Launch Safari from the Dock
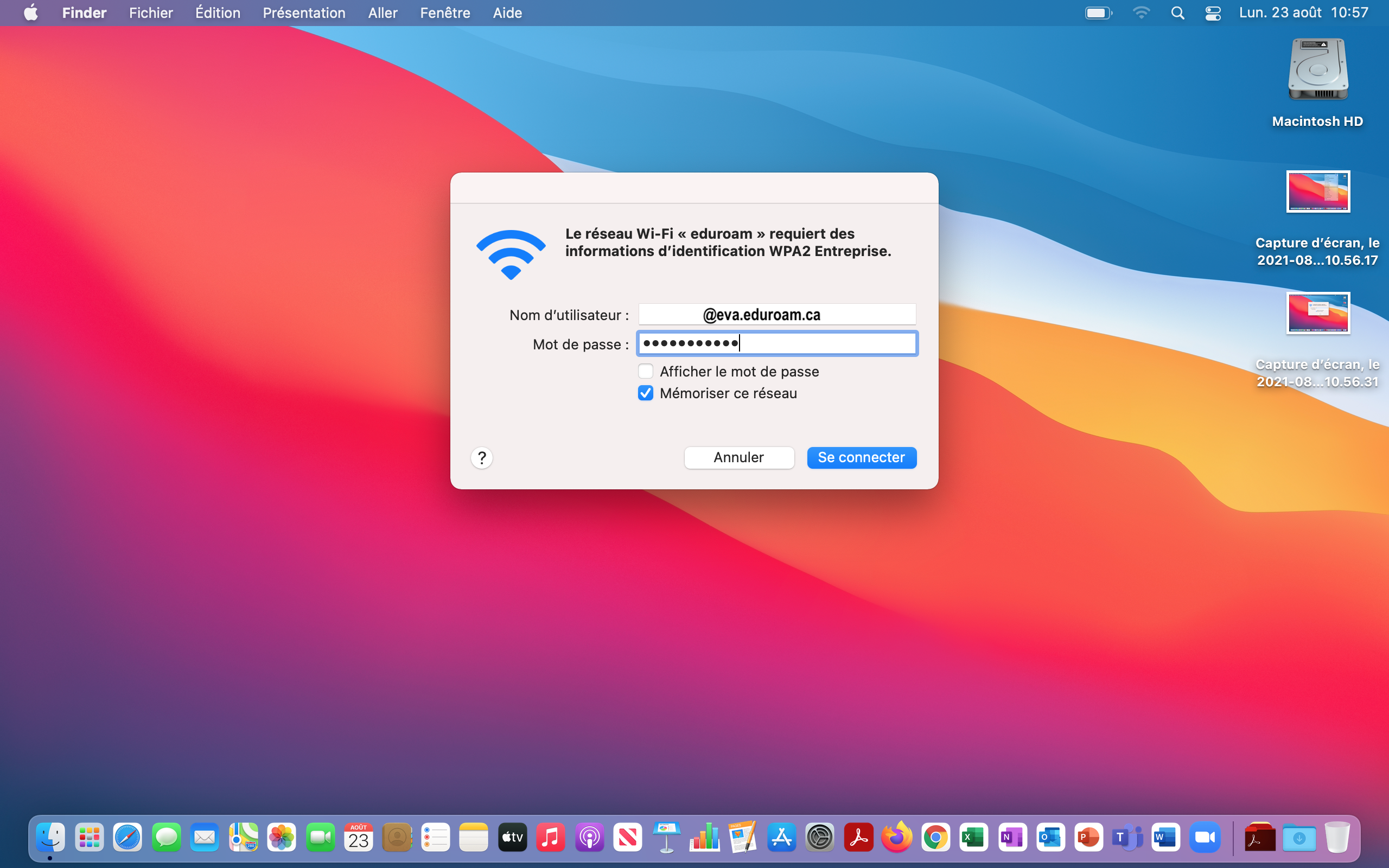 tap(128, 838)
